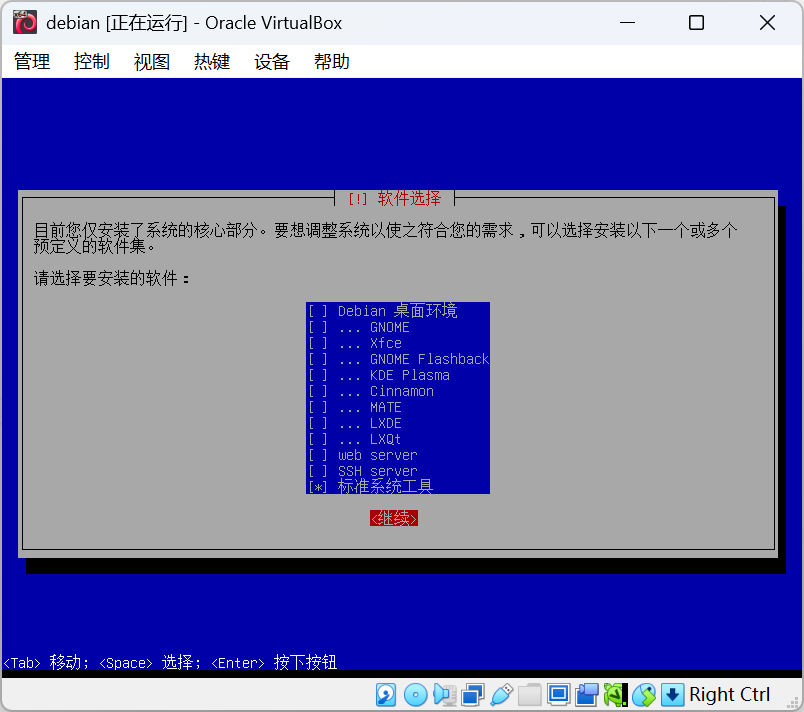Screen dimensions: 804x712
Task: Minimize the VirtualBox window
Action: click(x=627, y=23)
